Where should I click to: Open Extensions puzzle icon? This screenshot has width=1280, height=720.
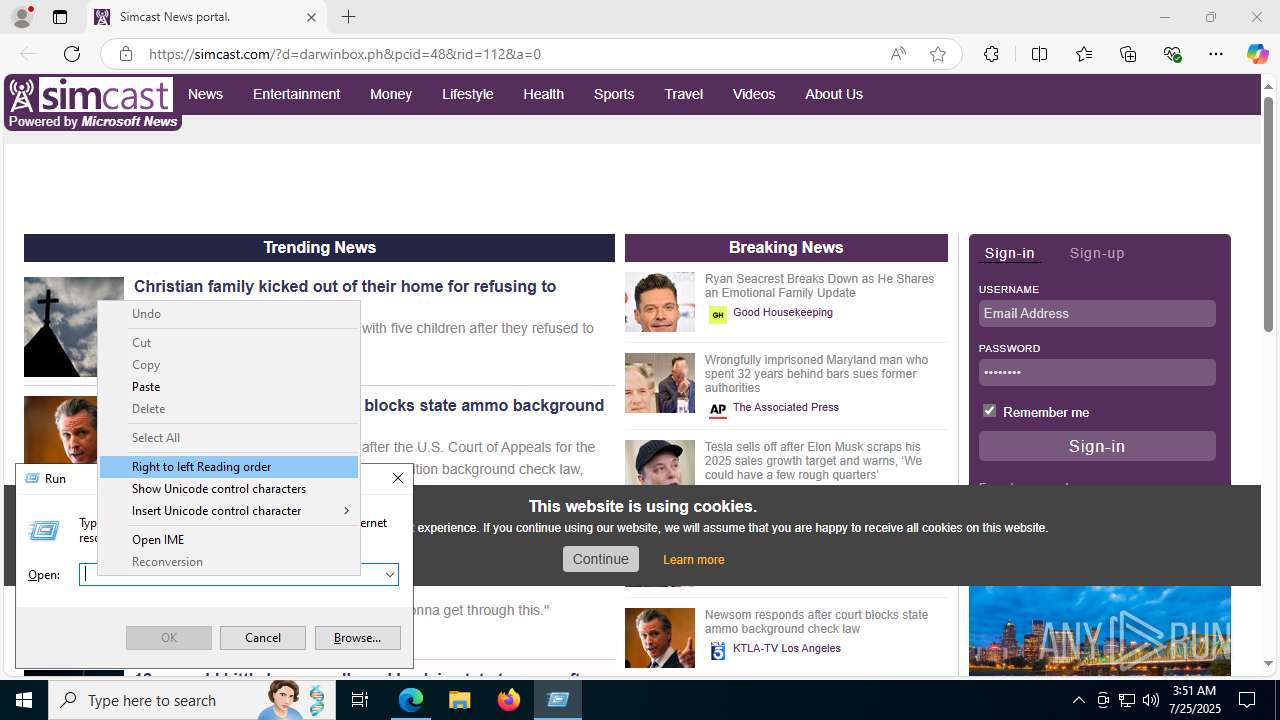point(991,54)
